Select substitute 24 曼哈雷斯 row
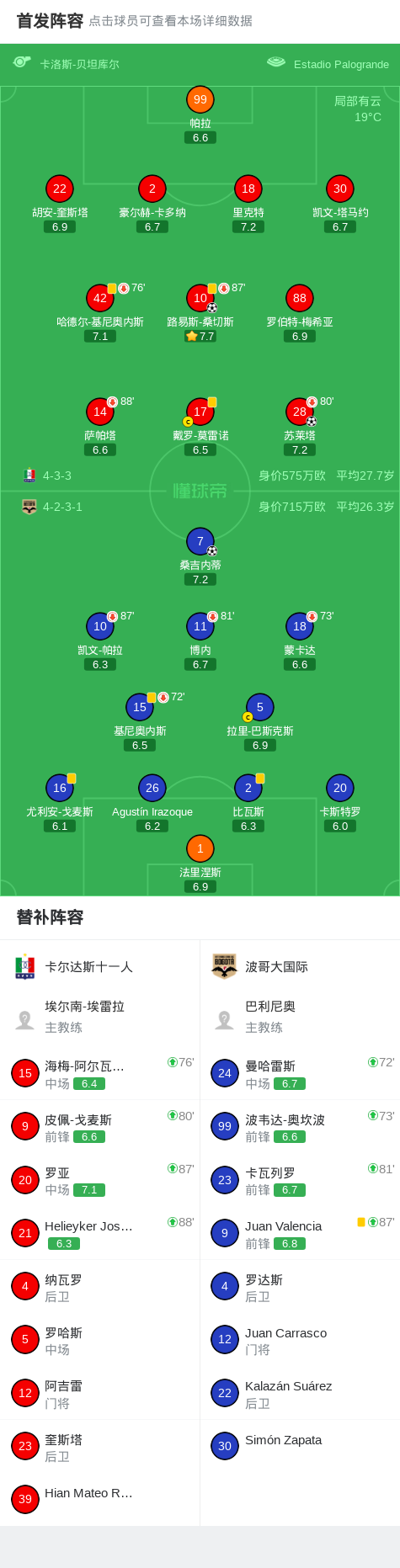400x1568 pixels. coord(300,1073)
